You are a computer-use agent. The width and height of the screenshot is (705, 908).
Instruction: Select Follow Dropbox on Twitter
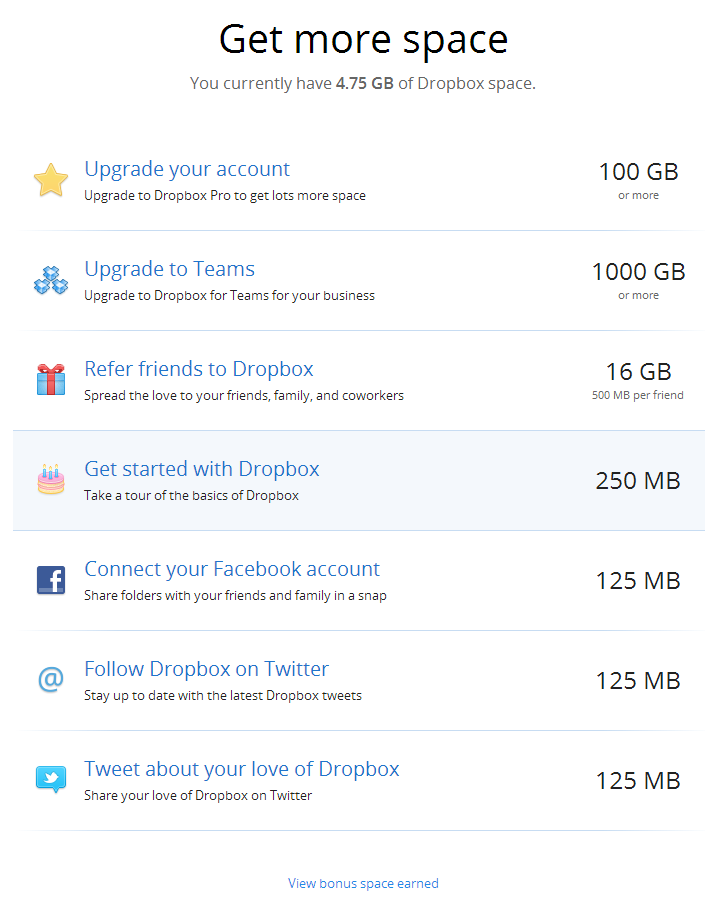pyautogui.click(x=206, y=669)
